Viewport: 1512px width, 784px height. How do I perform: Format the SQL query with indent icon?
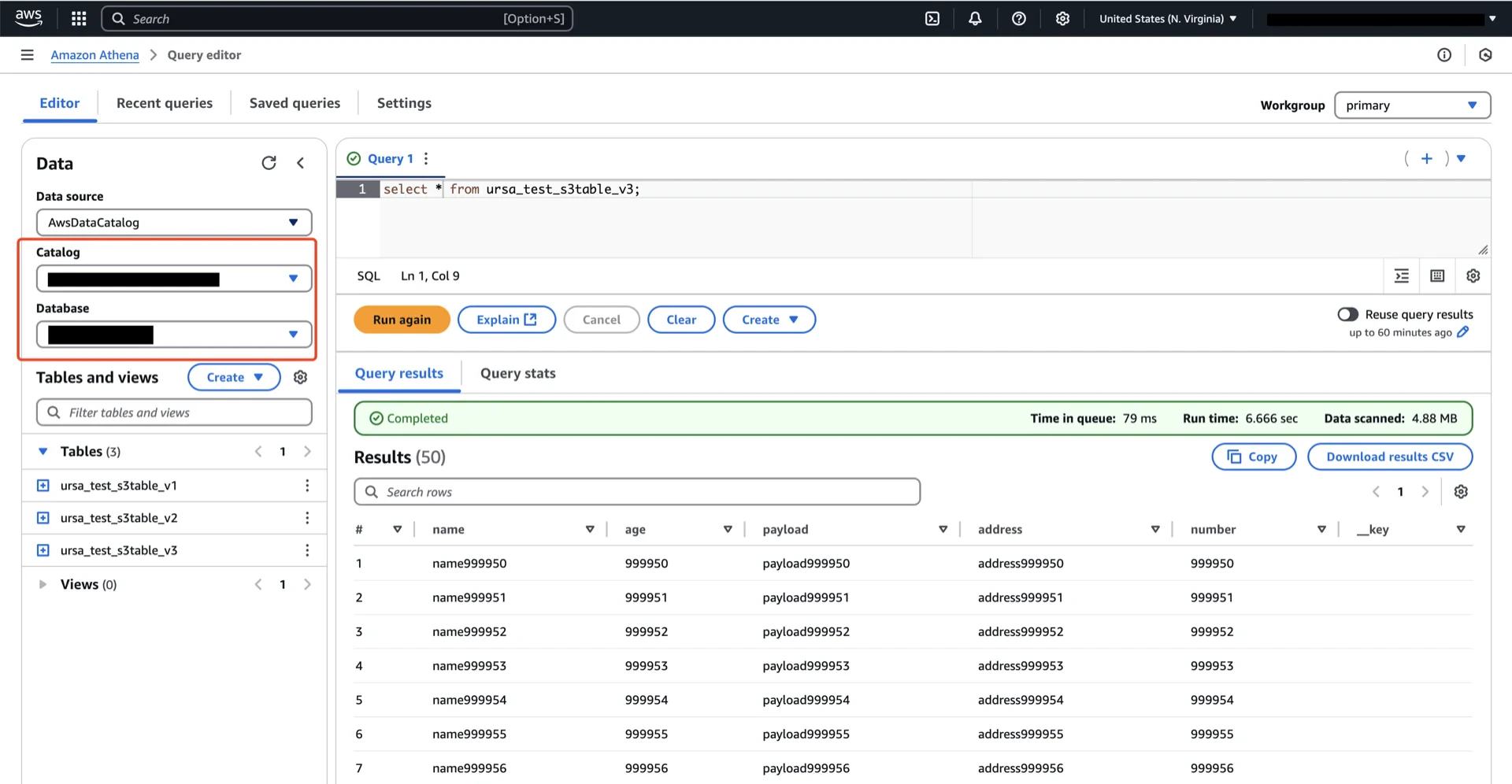click(1402, 276)
